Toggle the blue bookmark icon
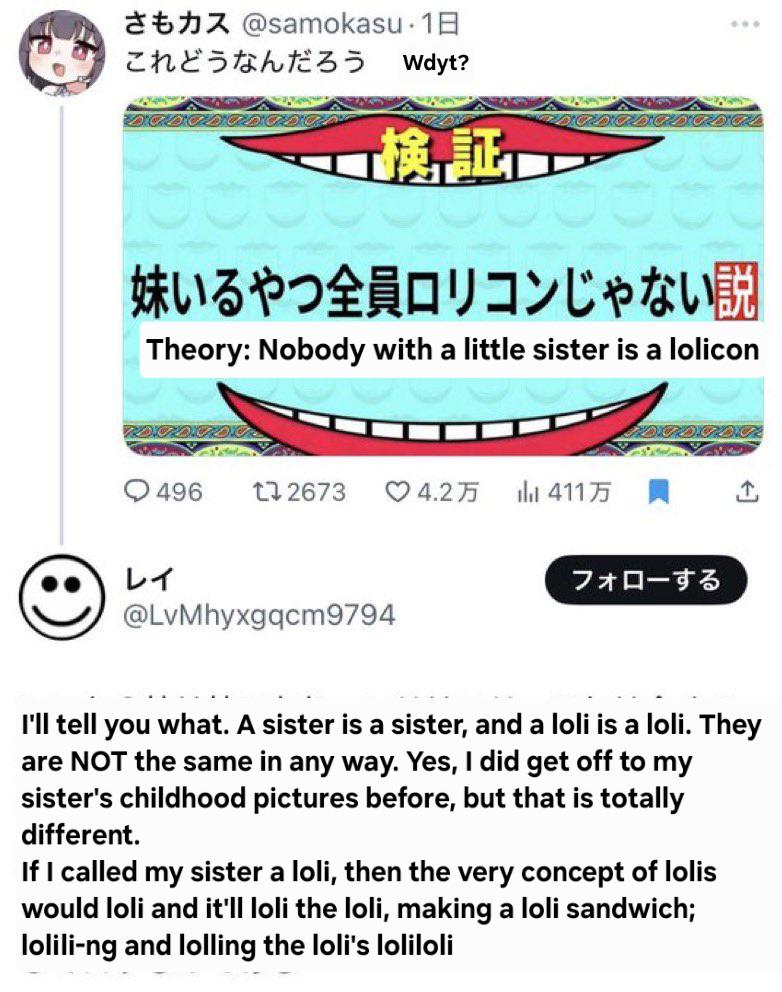782x992 pixels. pyautogui.click(x=659, y=492)
